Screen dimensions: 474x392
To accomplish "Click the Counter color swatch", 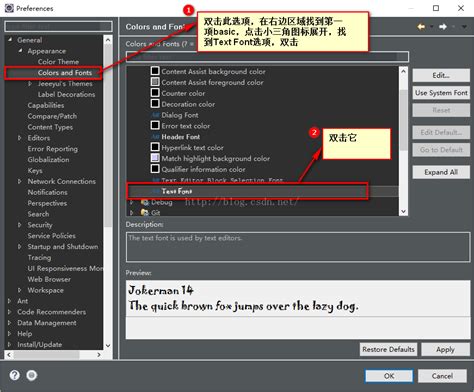I will coord(155,93).
